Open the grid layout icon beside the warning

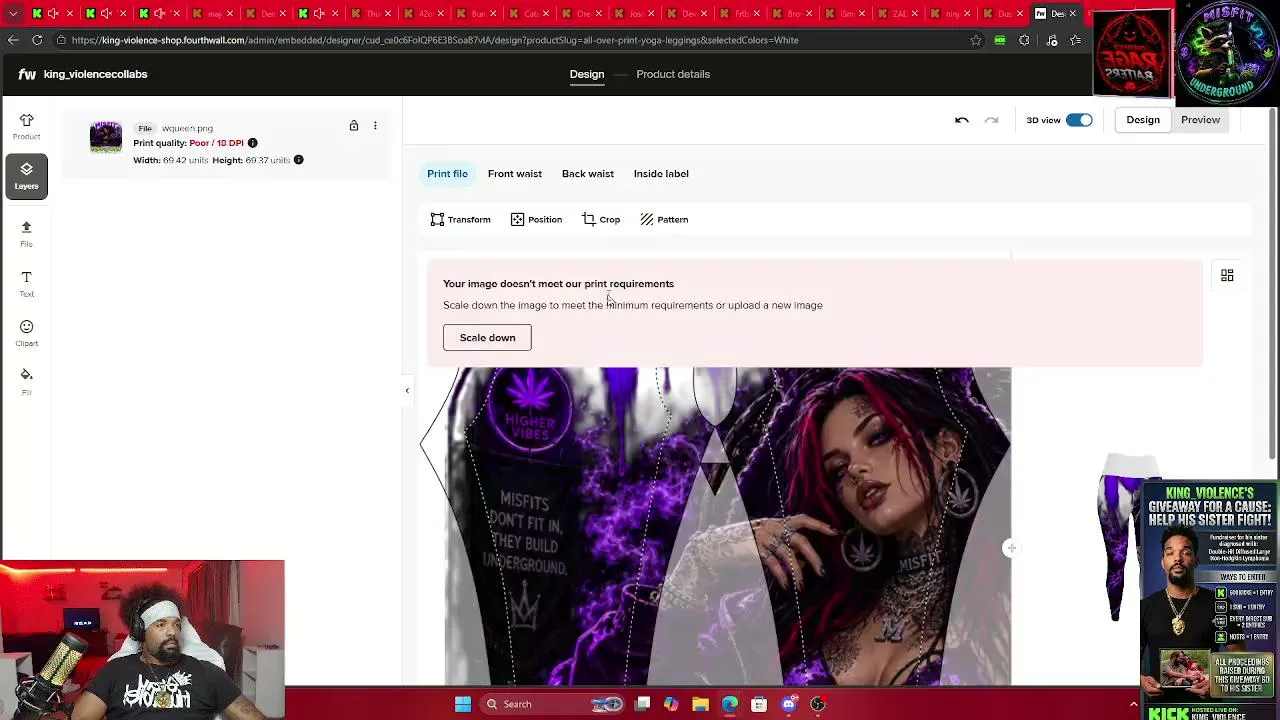[1227, 276]
